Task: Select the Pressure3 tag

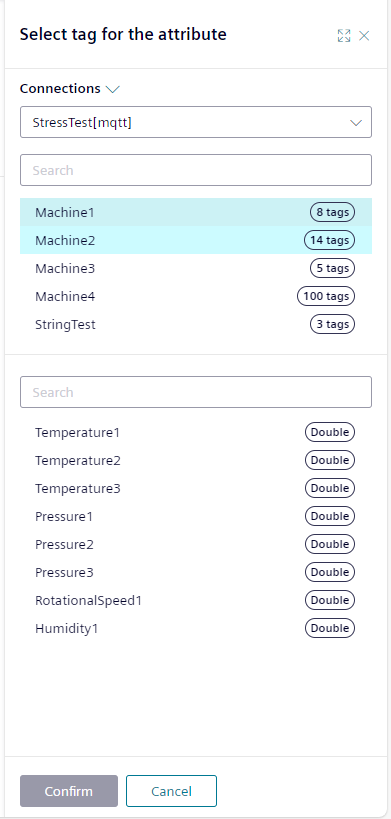Action: (x=196, y=572)
